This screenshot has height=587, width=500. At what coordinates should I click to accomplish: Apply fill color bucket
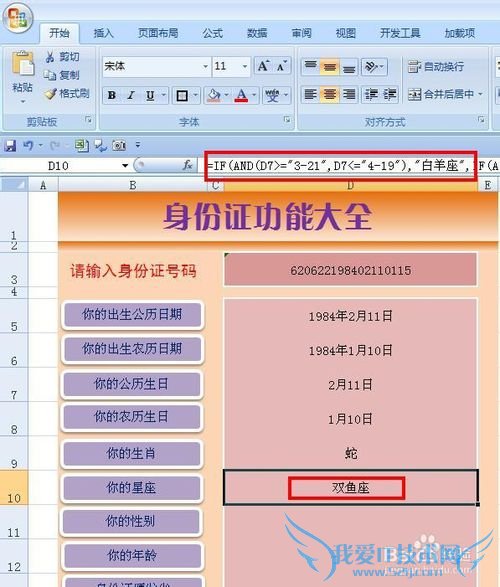(x=214, y=95)
